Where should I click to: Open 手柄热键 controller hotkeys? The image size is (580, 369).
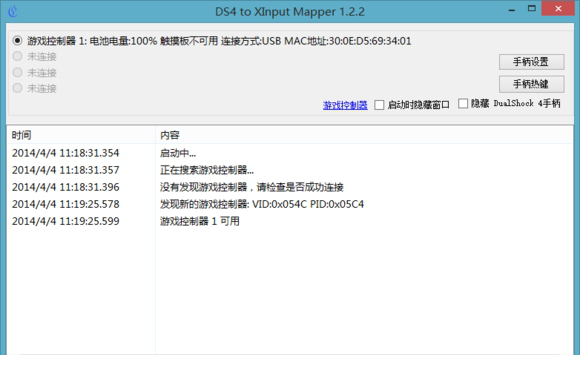(531, 84)
